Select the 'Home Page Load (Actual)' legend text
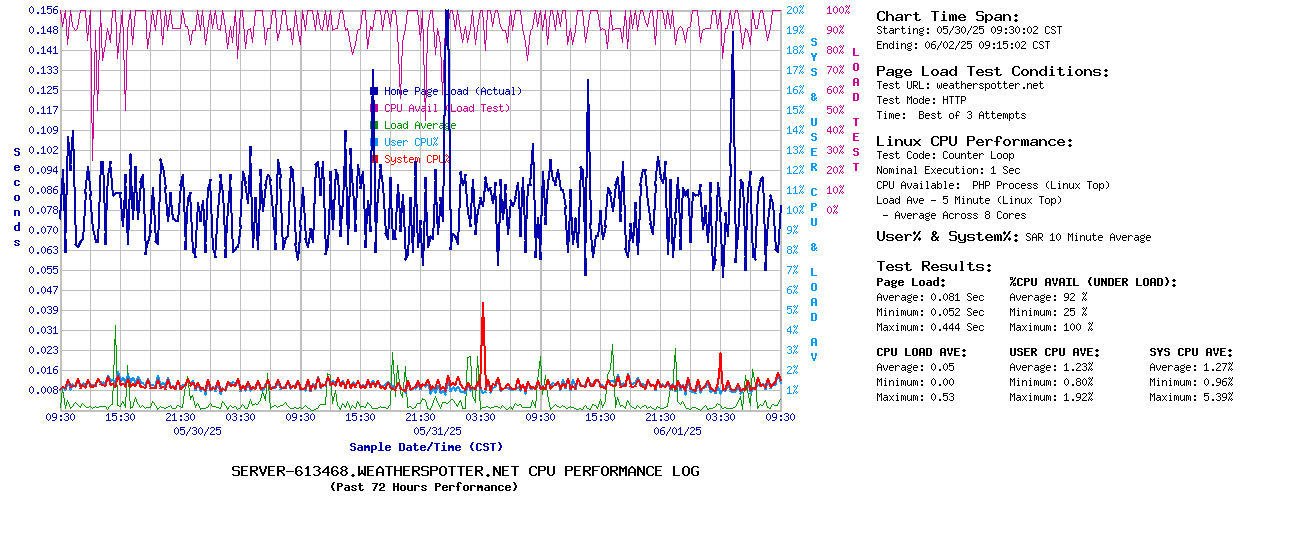1300x550 pixels. (x=453, y=91)
